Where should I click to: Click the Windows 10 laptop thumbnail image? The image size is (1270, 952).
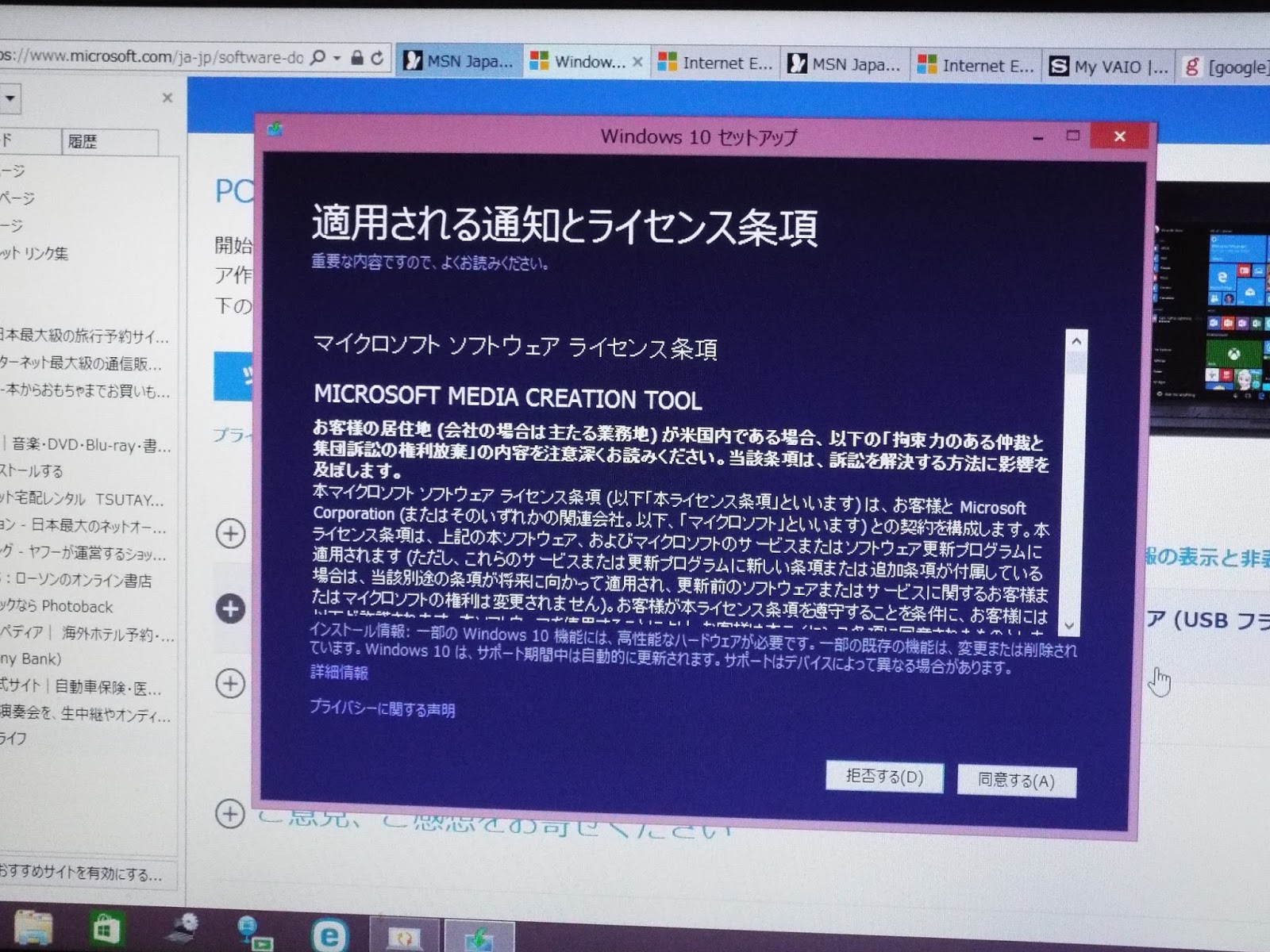tap(1211, 309)
